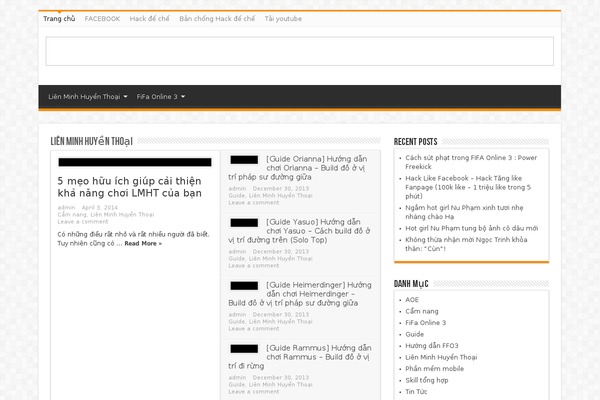Select Tin Tức category in Danh Mục

coord(416,392)
